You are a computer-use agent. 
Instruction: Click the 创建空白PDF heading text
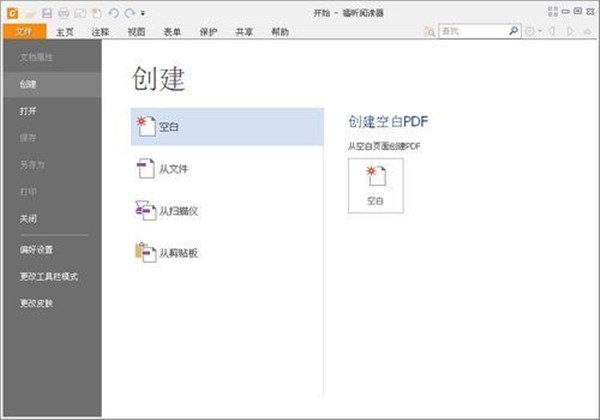388,122
